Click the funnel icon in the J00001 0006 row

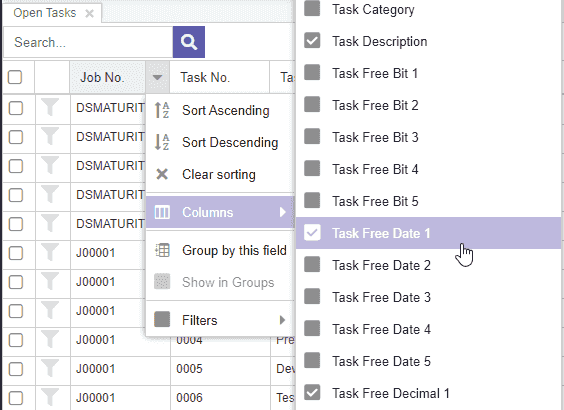click(50, 397)
